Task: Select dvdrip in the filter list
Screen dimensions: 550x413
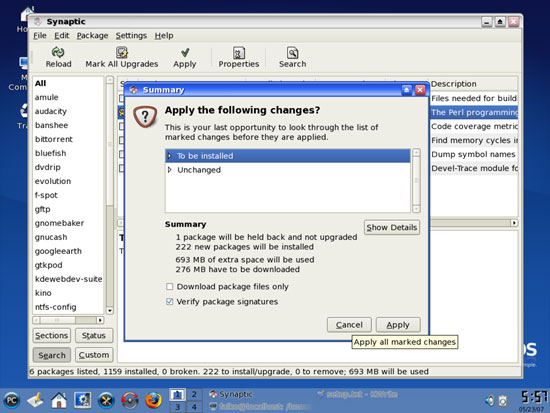Action: pos(68,167)
